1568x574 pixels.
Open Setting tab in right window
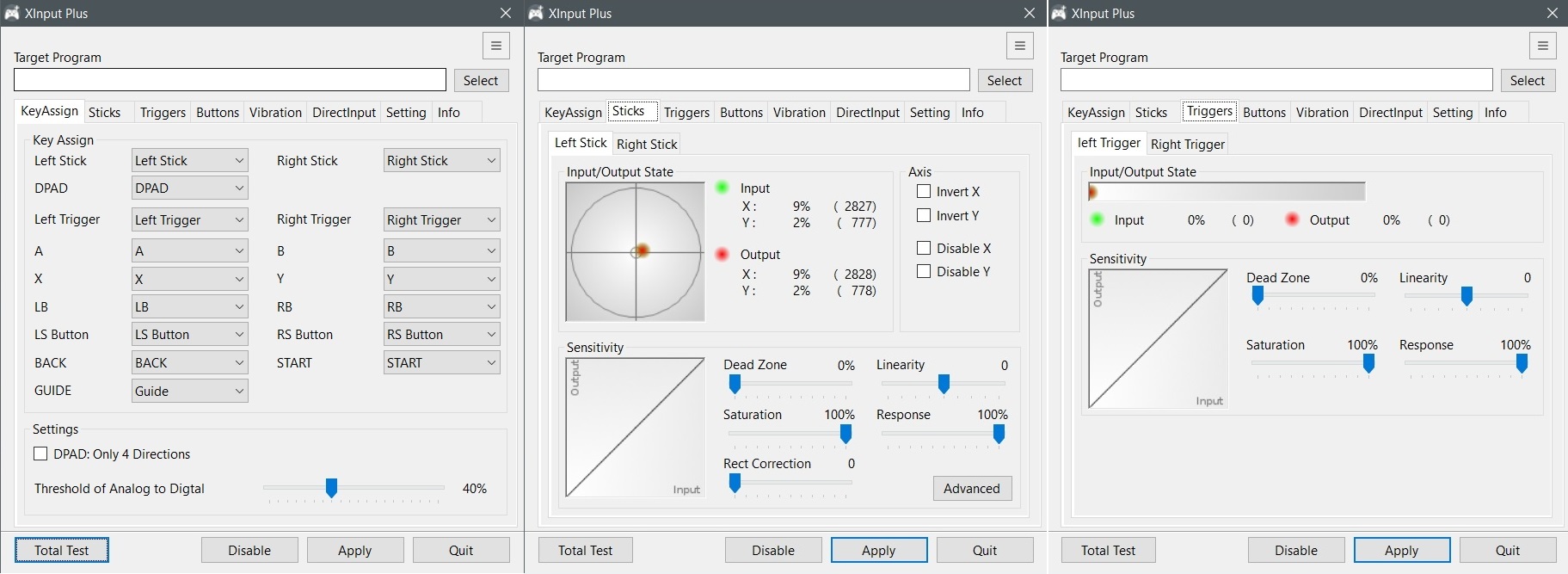click(x=1453, y=112)
